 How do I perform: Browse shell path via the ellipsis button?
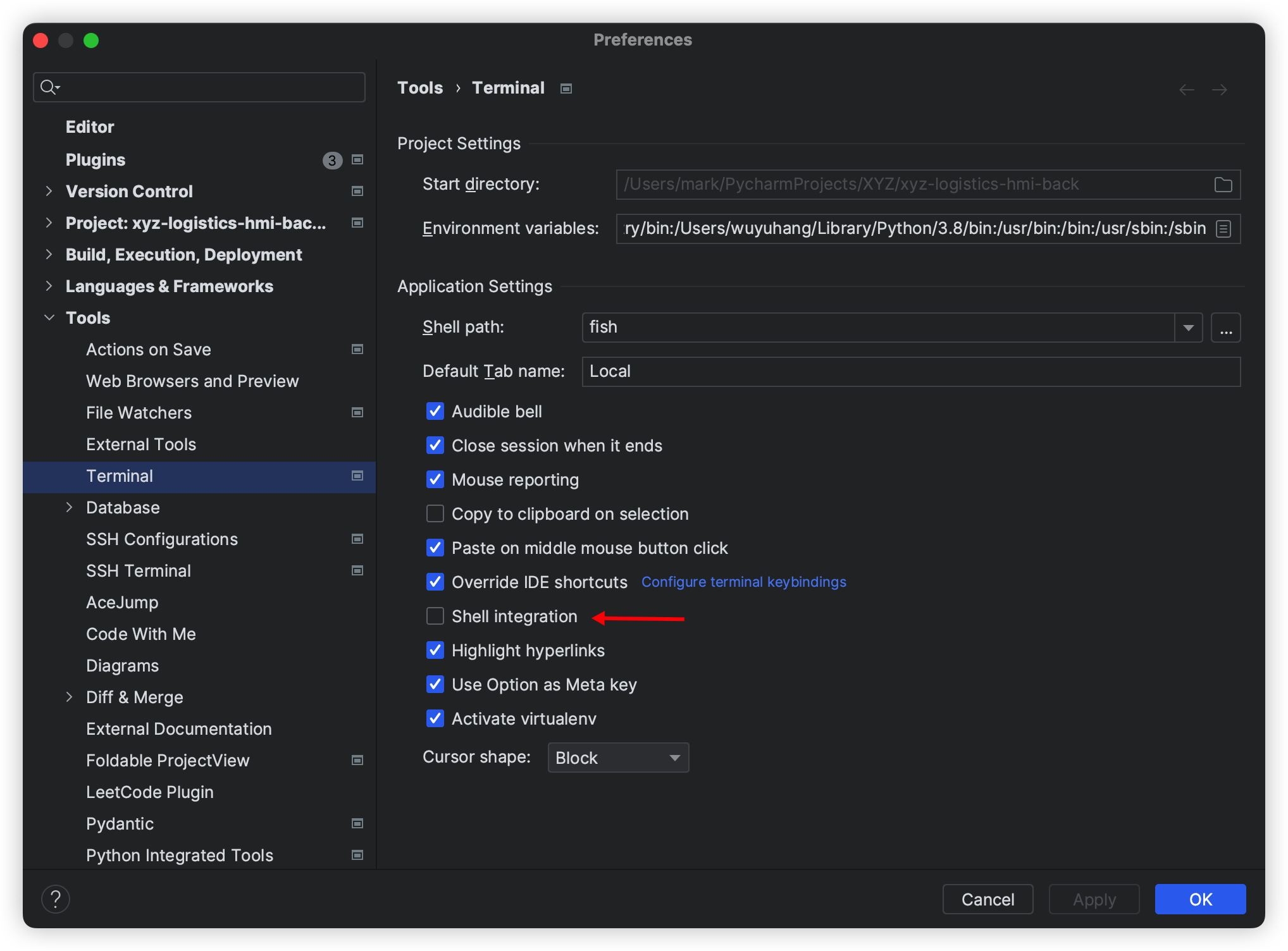(x=1225, y=328)
